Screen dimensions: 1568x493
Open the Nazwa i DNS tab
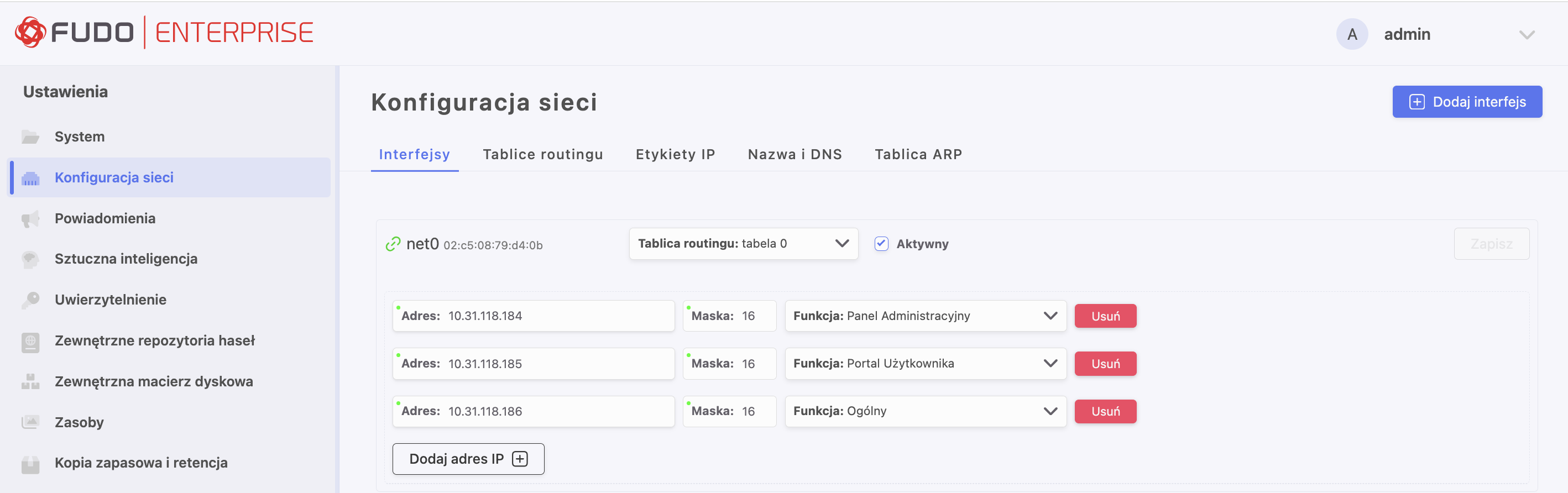click(795, 155)
